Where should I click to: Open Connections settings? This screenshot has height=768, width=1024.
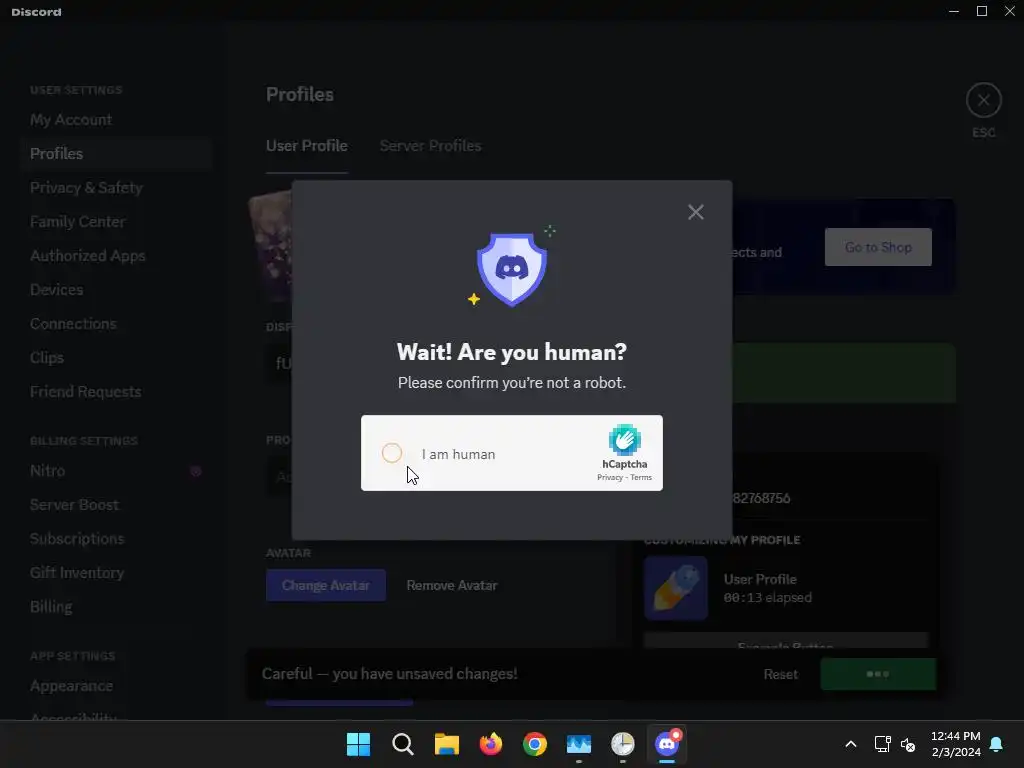[73, 323]
